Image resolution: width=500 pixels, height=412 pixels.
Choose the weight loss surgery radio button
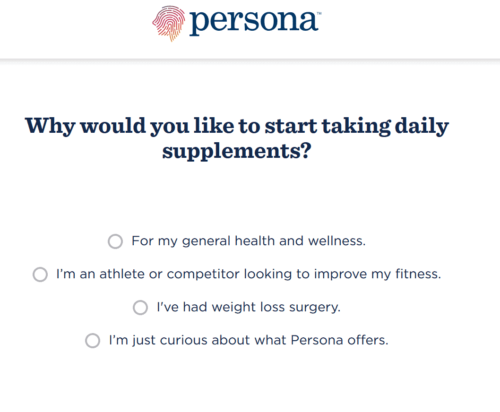click(140, 307)
